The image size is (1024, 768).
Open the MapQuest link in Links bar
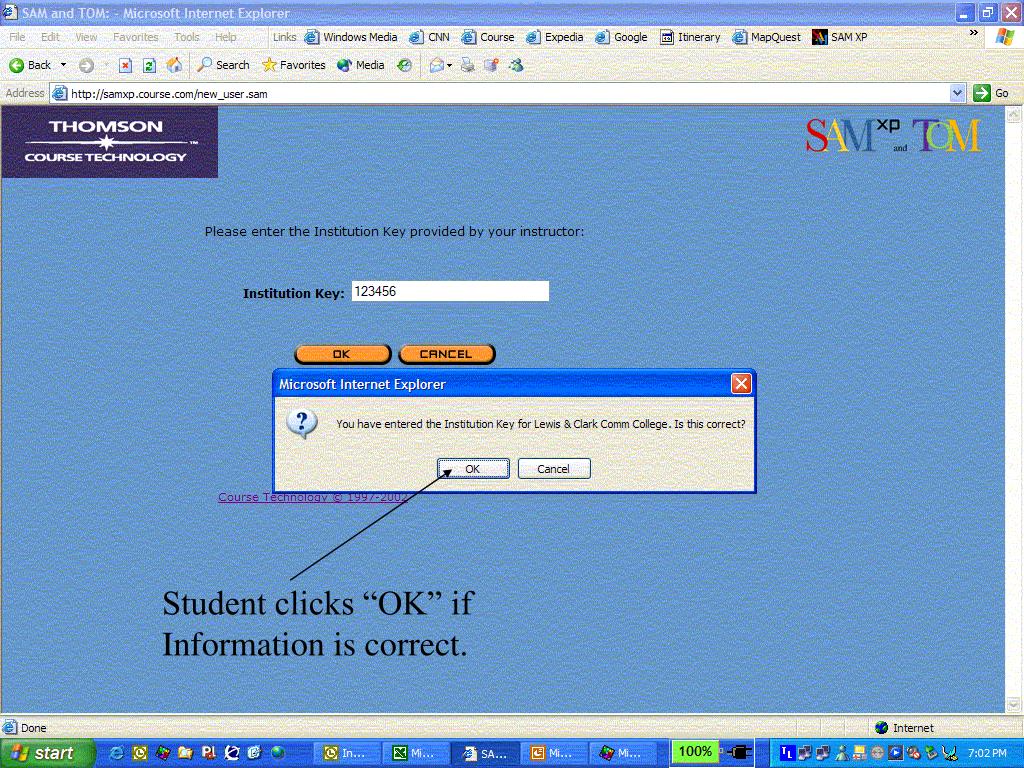click(767, 37)
